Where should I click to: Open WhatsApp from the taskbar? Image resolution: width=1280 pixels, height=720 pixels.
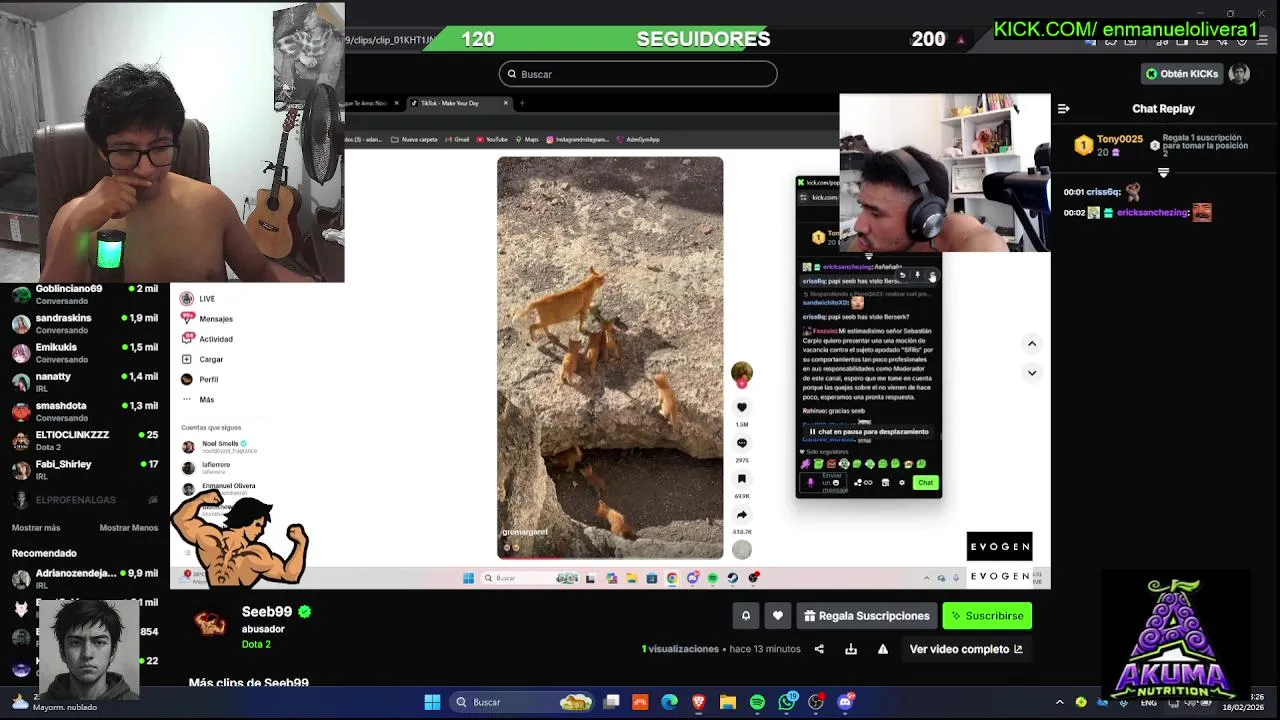pos(787,702)
